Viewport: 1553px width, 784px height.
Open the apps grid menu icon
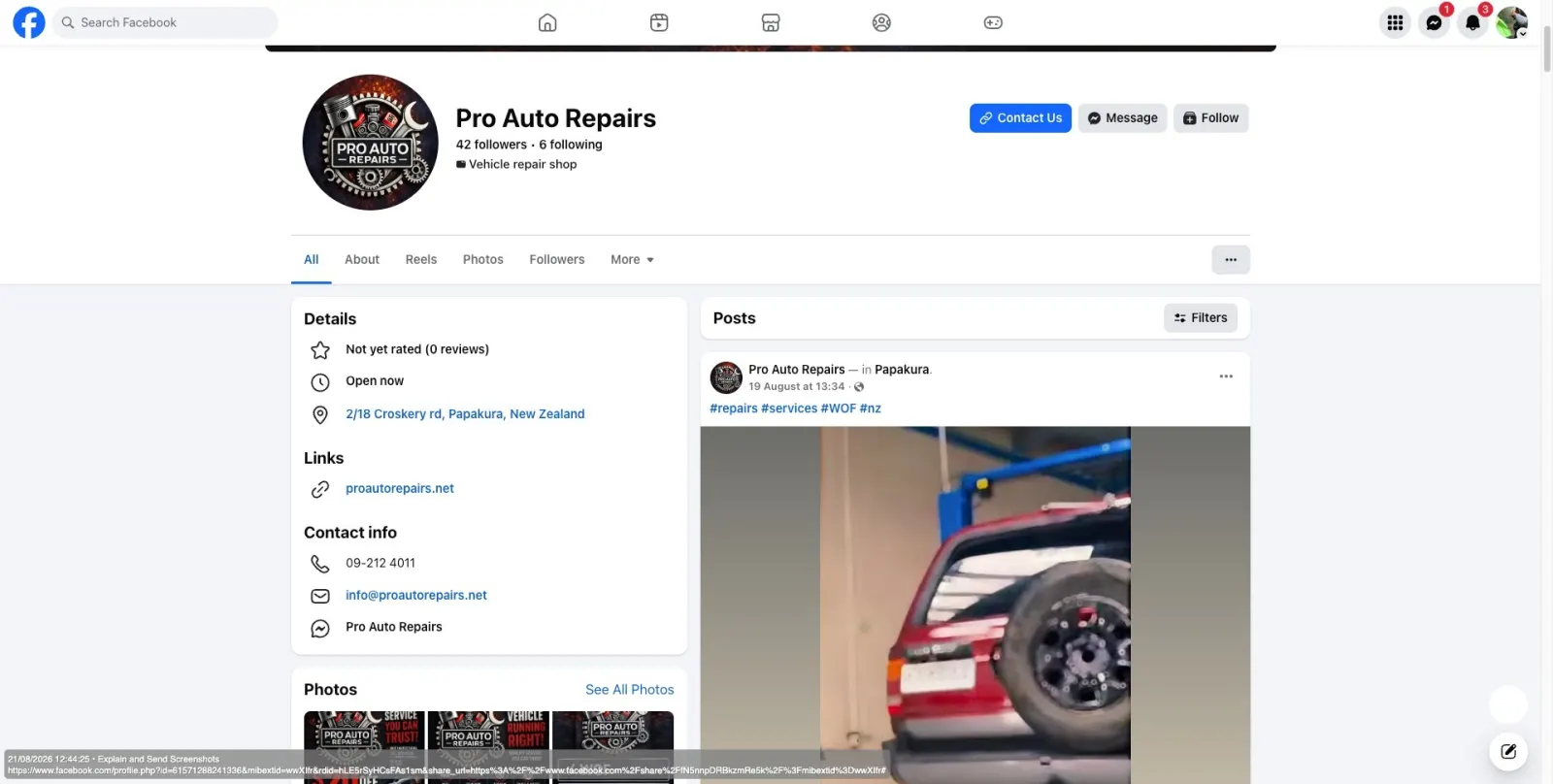[x=1395, y=22]
